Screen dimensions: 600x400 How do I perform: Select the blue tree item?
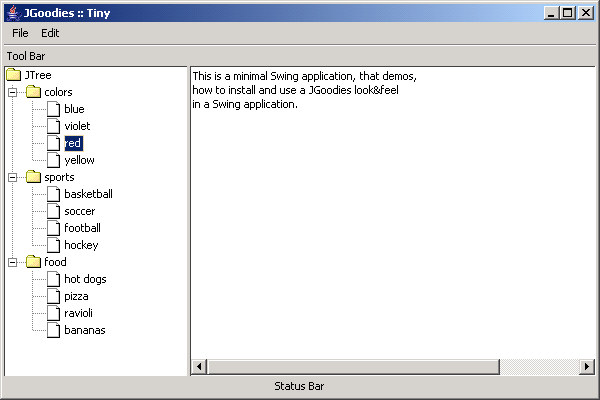74,109
